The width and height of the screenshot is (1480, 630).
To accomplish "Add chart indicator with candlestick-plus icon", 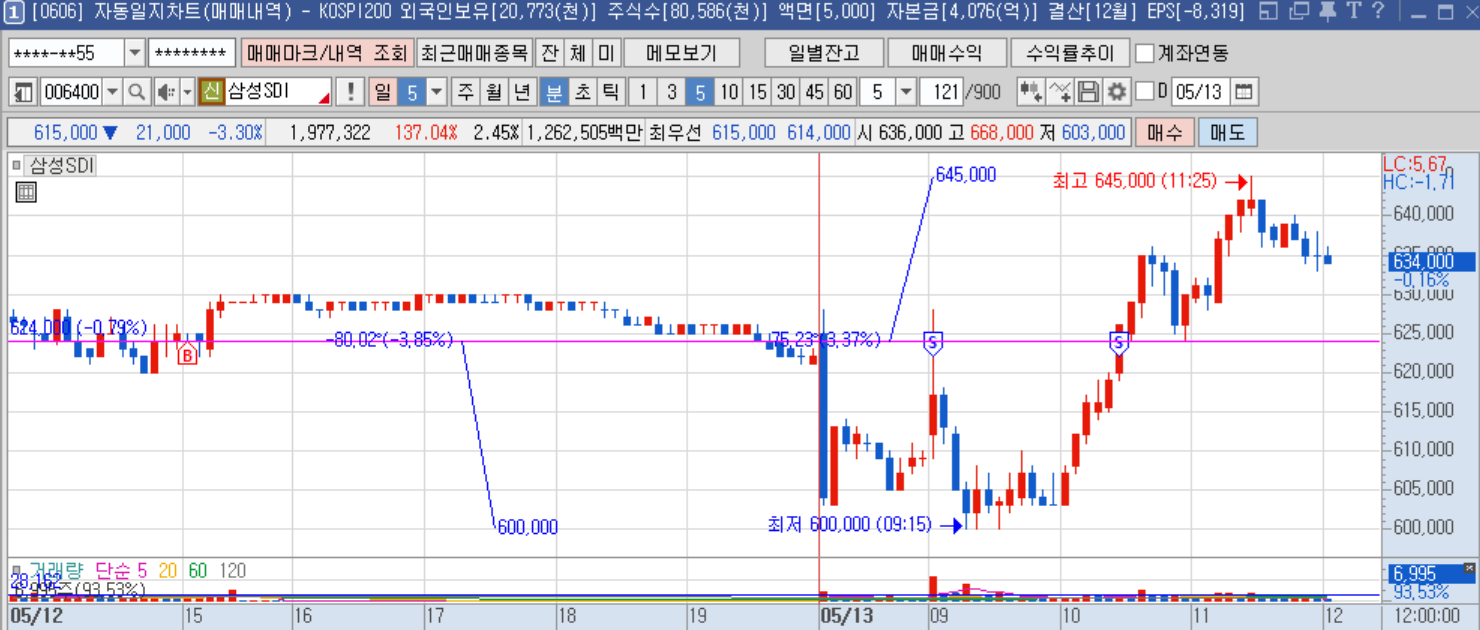I will (1030, 93).
